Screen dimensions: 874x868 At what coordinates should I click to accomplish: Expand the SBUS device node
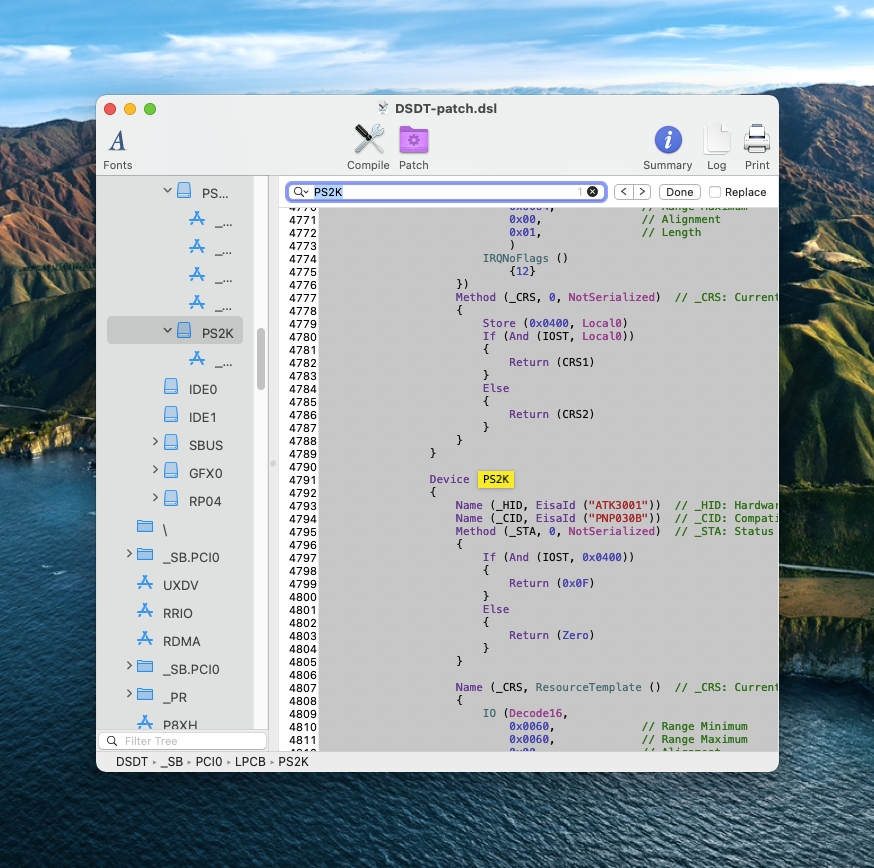[x=155, y=442]
